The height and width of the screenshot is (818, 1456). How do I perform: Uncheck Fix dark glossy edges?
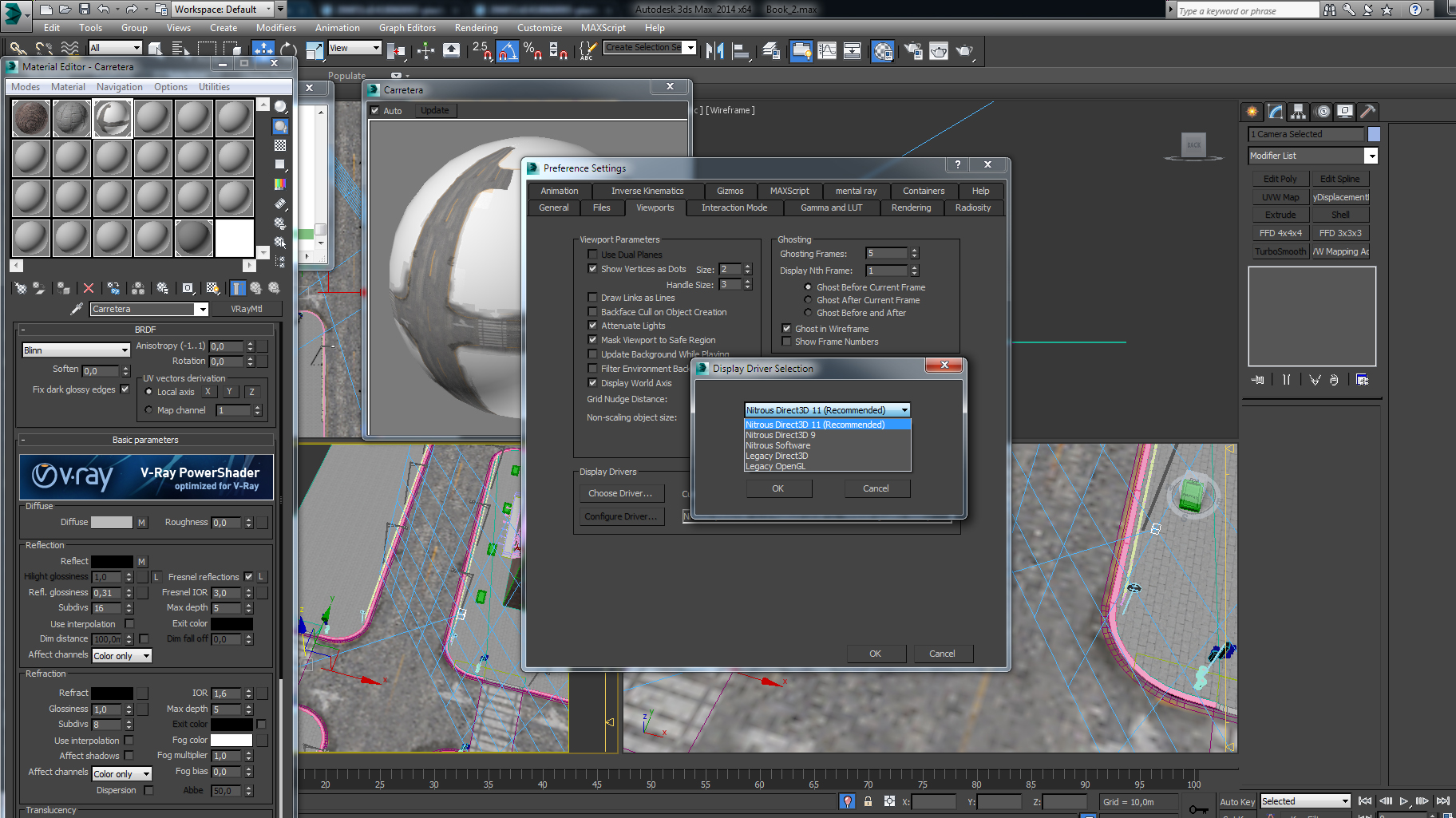(x=125, y=389)
